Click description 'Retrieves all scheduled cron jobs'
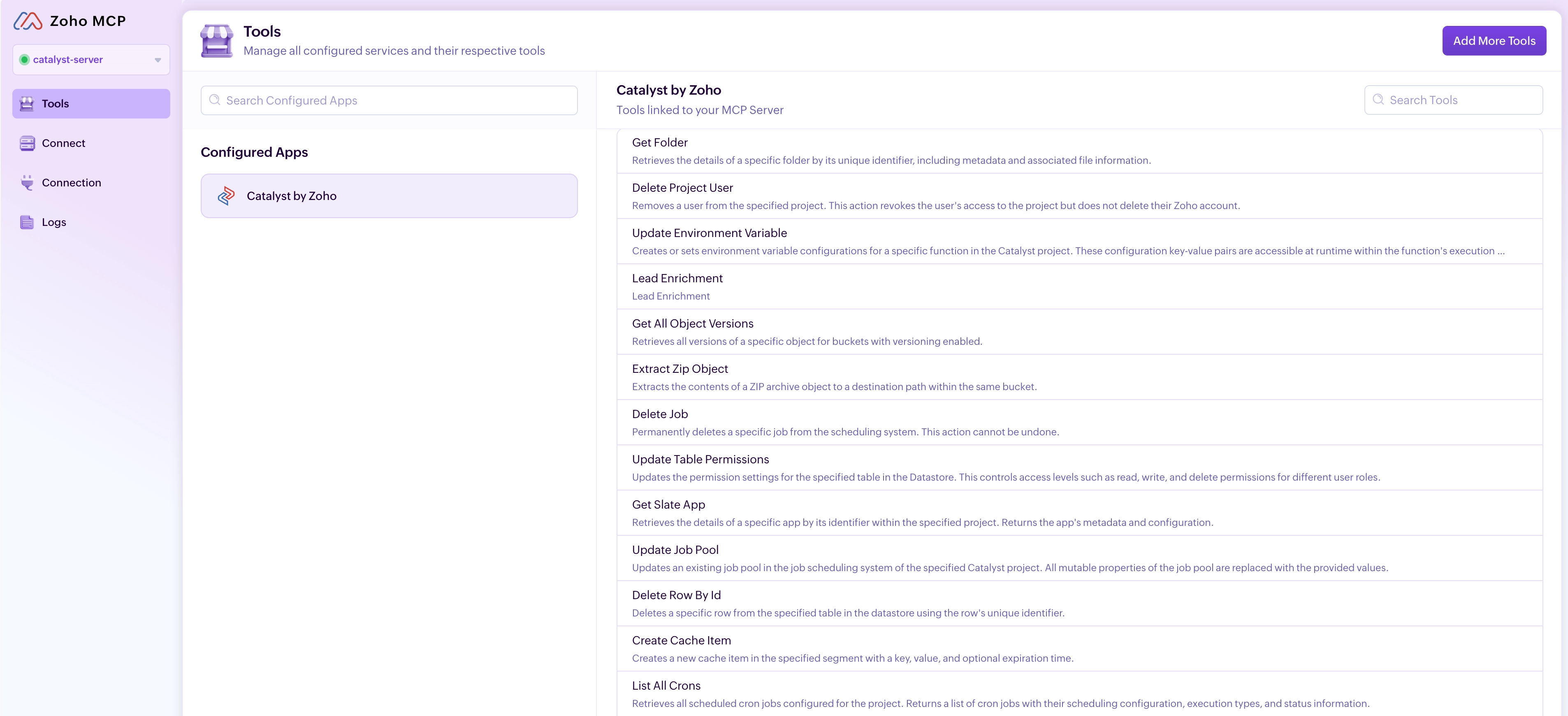The image size is (1568, 716). pyautogui.click(x=1001, y=704)
